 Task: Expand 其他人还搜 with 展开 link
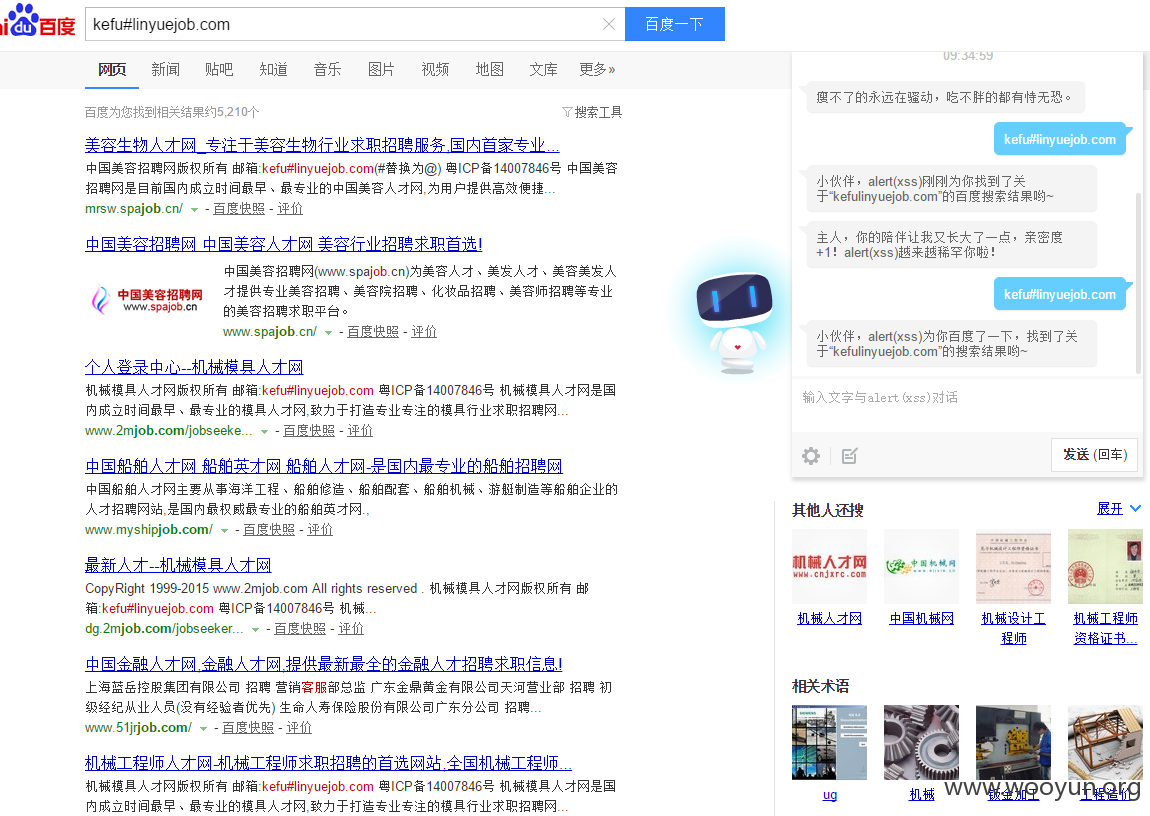[1118, 509]
